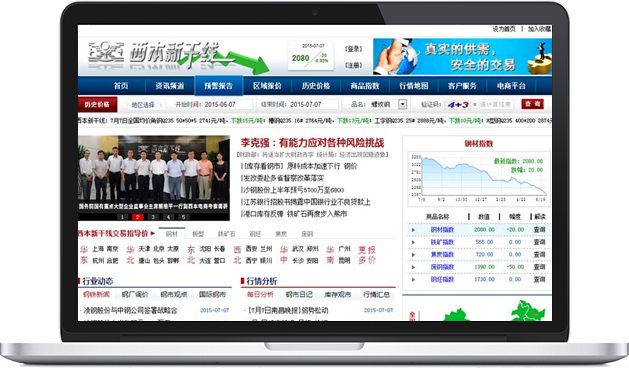Expand the 钢材指数 row arrow
The width and height of the screenshot is (629, 368).
(413, 230)
